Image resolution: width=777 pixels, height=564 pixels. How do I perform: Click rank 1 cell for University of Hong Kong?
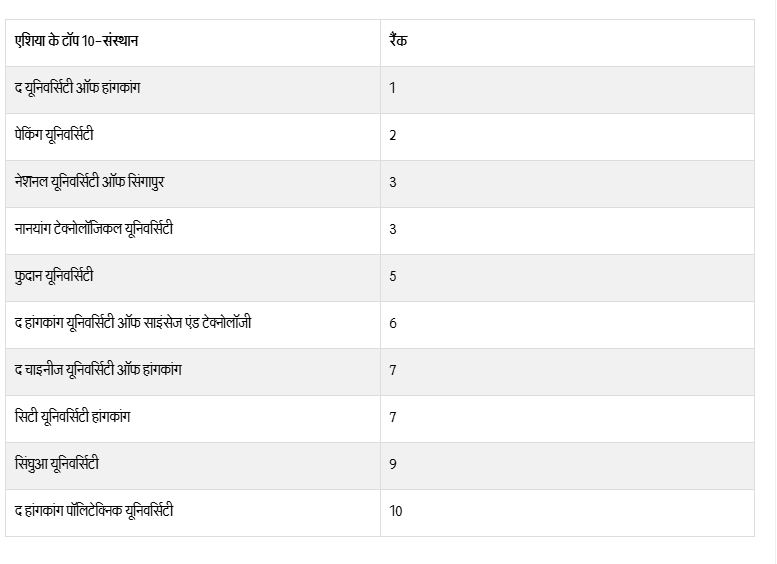pyautogui.click(x=393, y=88)
